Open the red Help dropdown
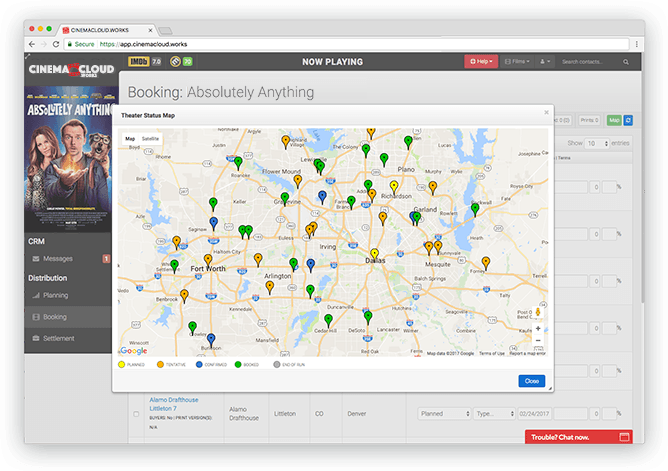The height and width of the screenshot is (471, 668). point(480,62)
